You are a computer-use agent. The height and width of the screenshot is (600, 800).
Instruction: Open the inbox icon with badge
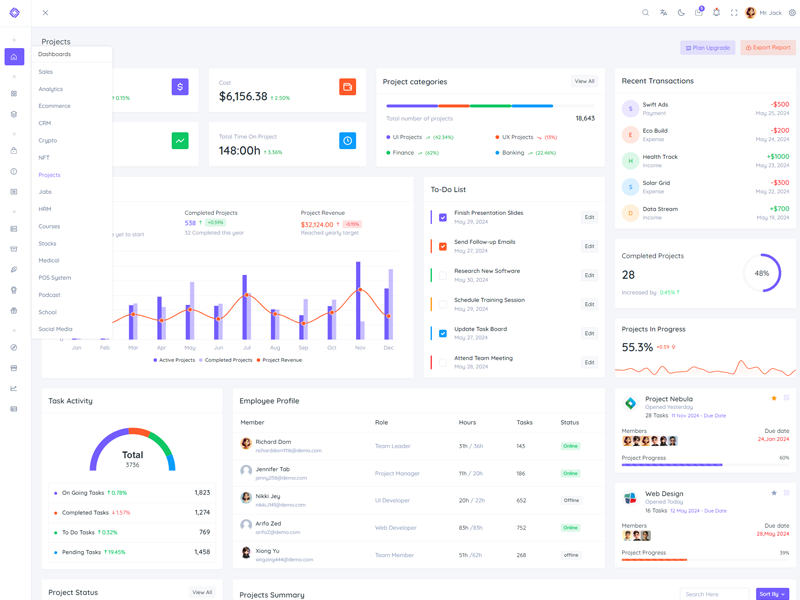[x=699, y=13]
